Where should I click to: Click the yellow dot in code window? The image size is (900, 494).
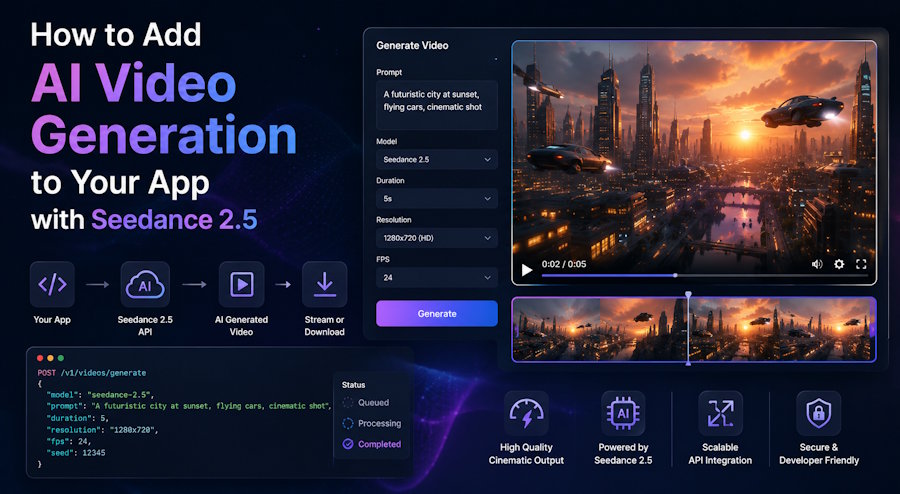pos(50,358)
